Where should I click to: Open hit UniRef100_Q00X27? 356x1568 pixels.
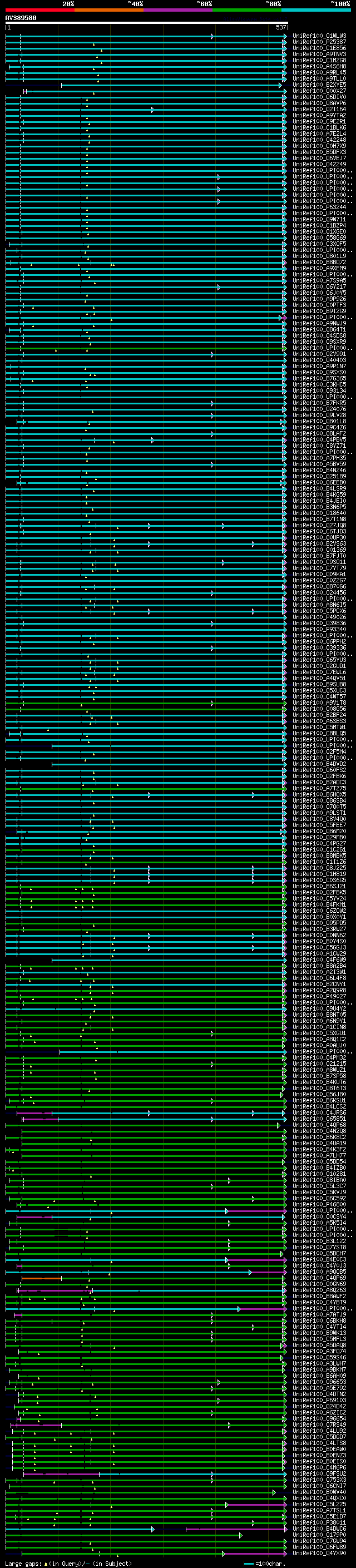(319, 91)
